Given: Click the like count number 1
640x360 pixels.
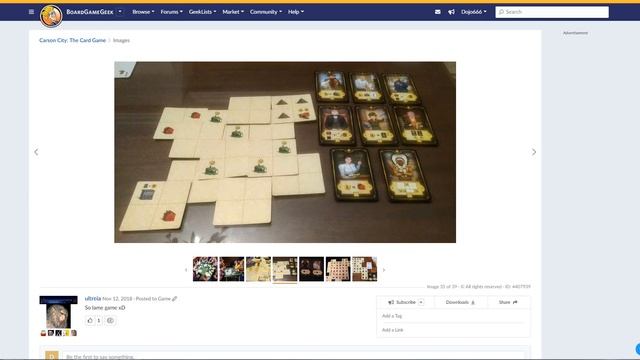Looking at the screenshot, I should click(99, 320).
